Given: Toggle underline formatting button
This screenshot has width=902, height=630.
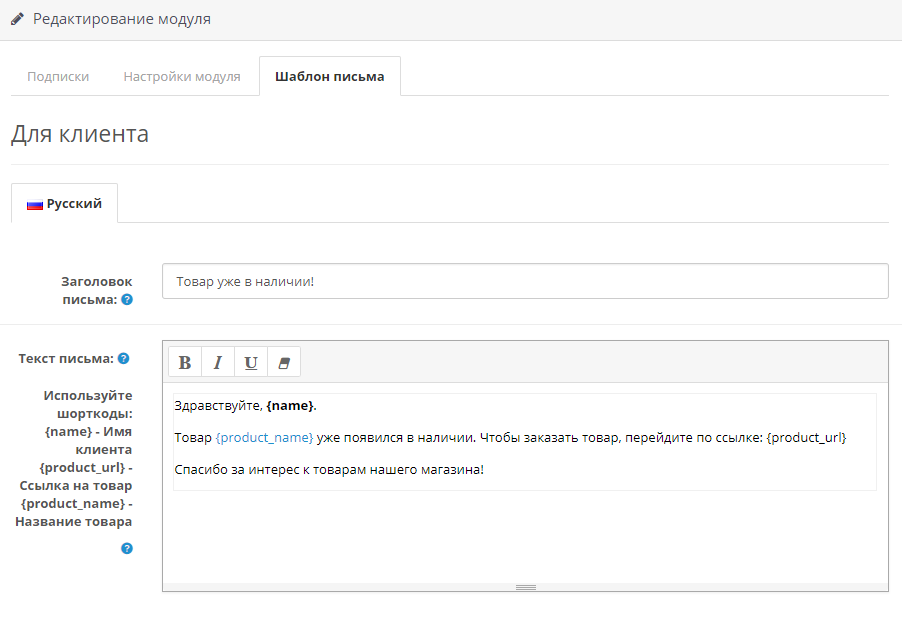Looking at the screenshot, I should pos(251,362).
